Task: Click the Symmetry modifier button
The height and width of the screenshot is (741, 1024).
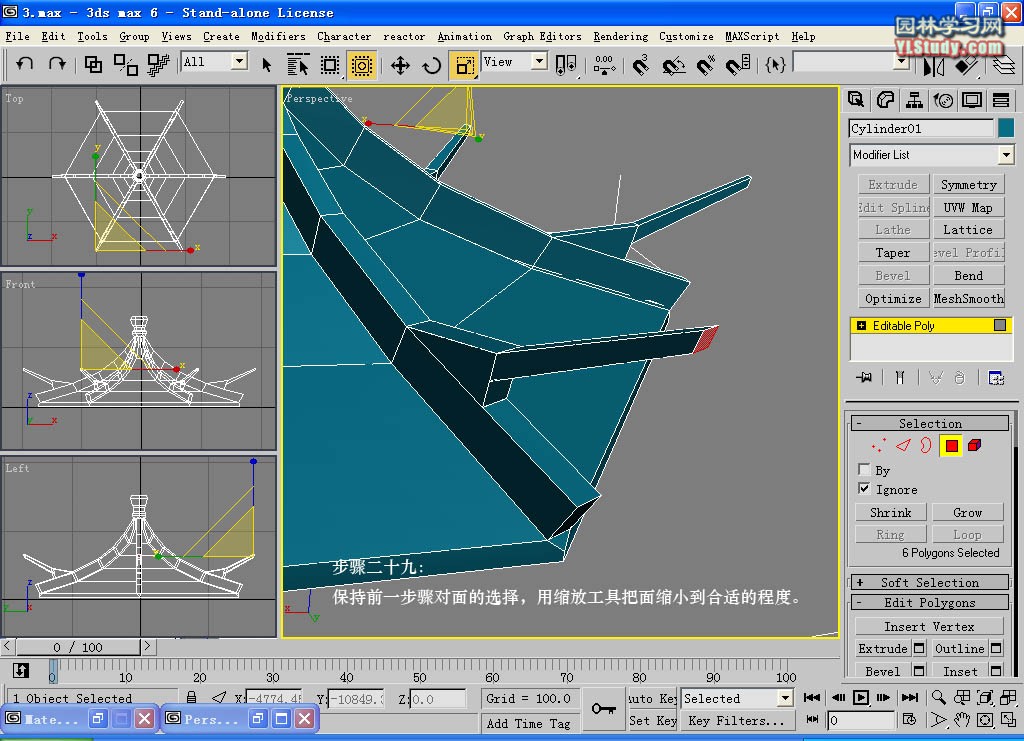Action: [x=968, y=185]
